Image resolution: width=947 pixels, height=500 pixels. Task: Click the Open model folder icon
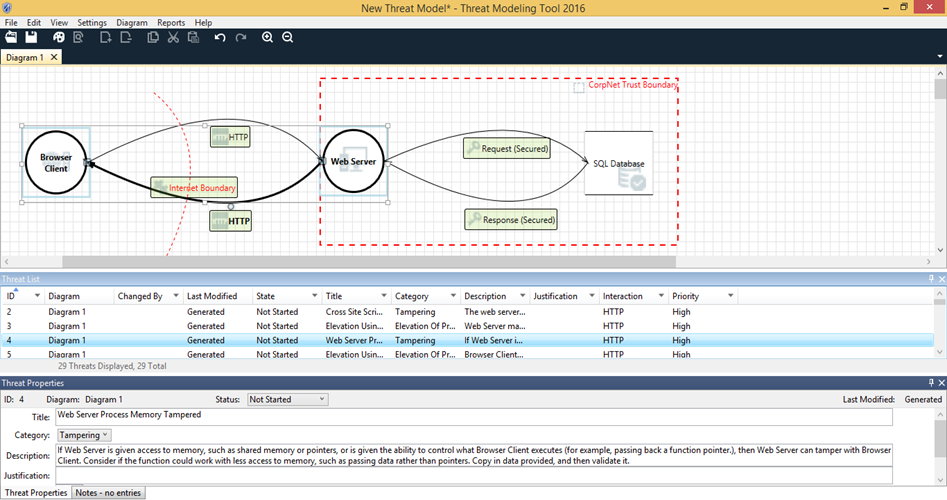(x=11, y=37)
